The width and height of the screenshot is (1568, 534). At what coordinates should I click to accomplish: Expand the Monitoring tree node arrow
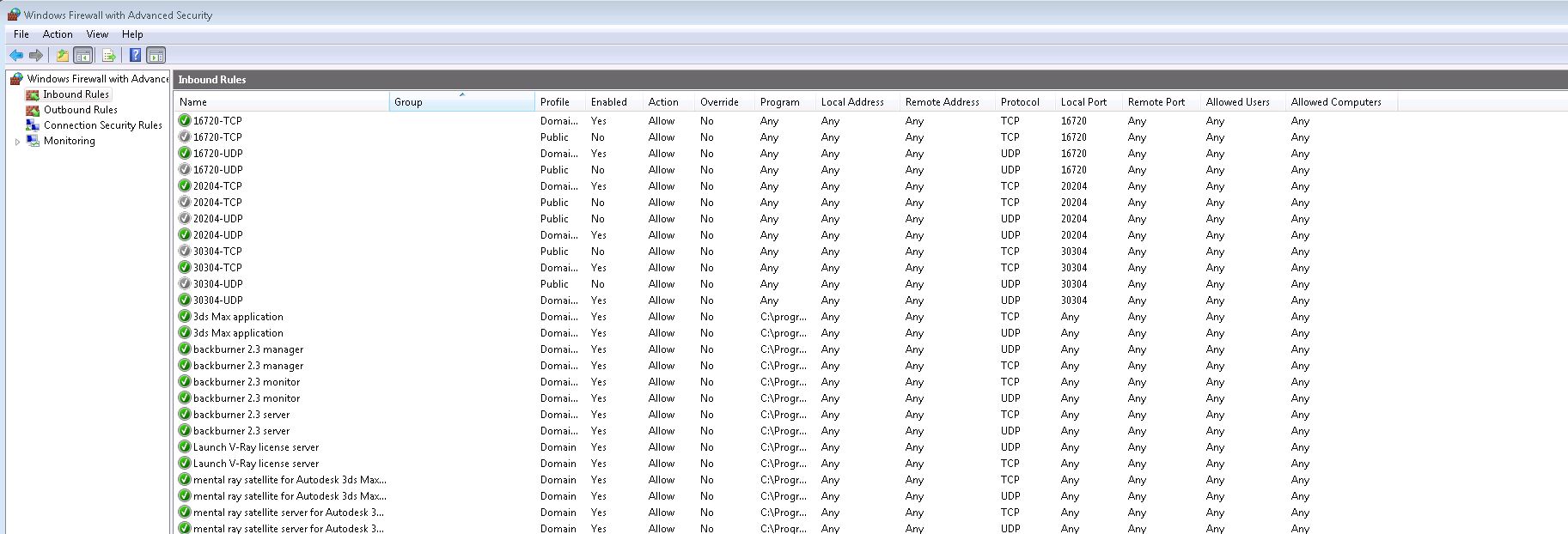click(17, 142)
